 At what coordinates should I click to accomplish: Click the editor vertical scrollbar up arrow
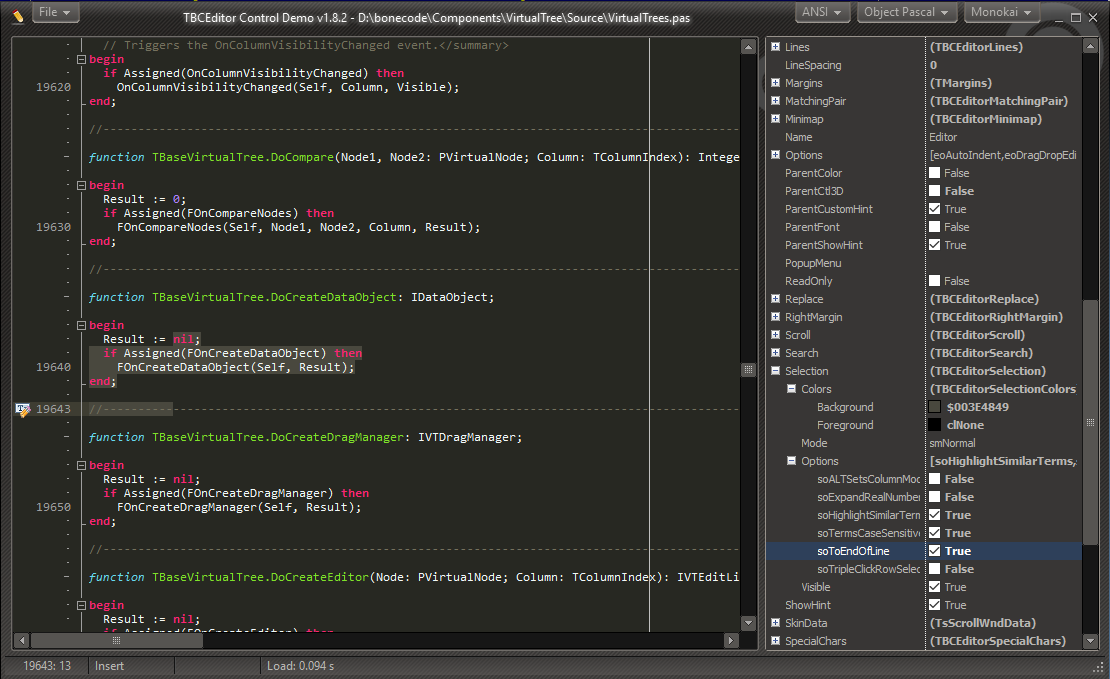click(x=748, y=46)
